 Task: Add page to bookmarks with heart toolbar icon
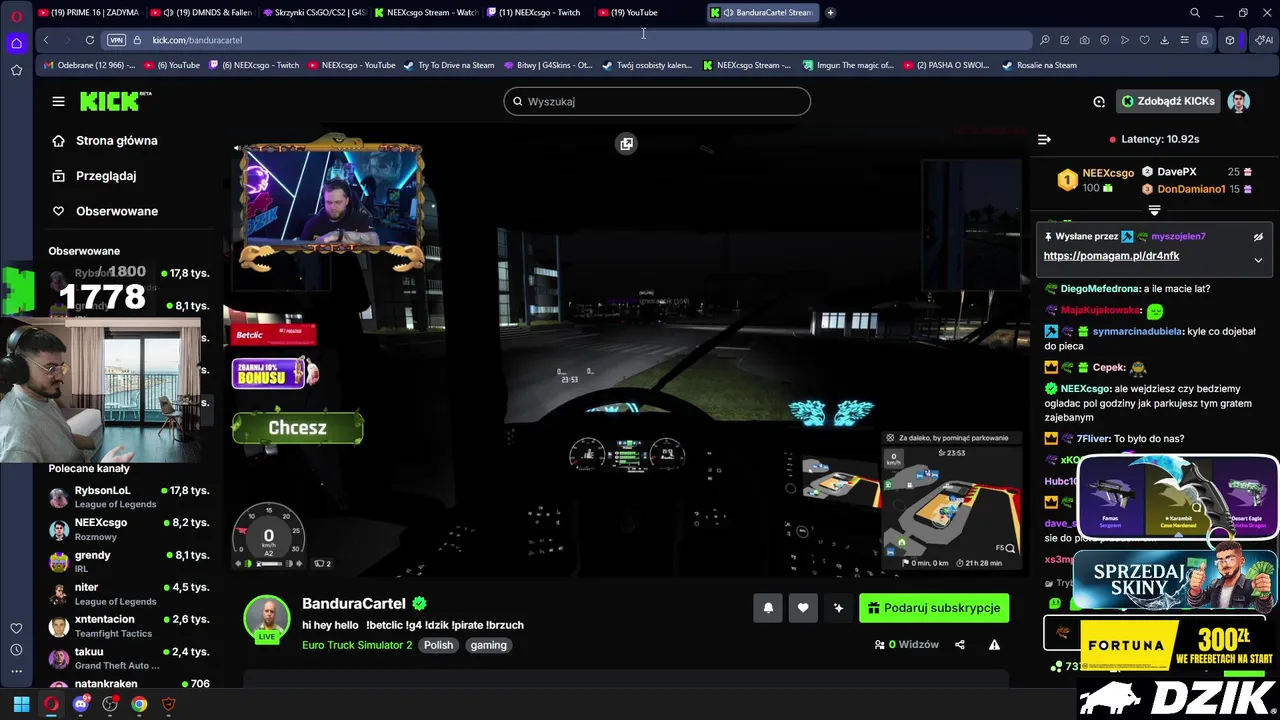[1145, 40]
